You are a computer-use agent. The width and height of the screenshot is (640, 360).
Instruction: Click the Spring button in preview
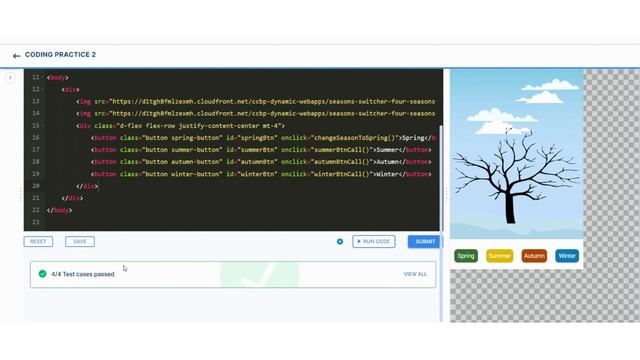tap(466, 256)
